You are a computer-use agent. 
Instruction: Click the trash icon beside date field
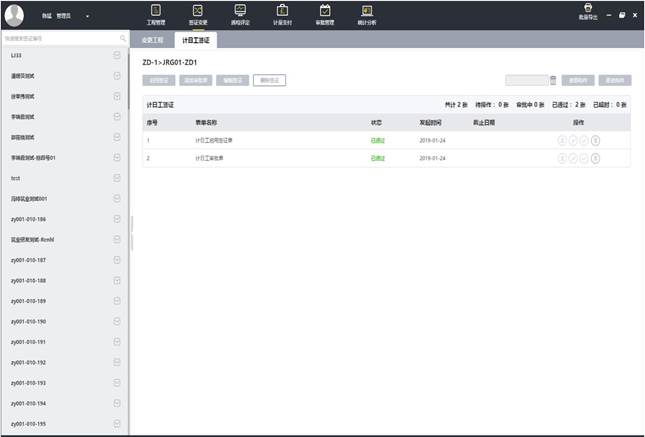(x=553, y=80)
